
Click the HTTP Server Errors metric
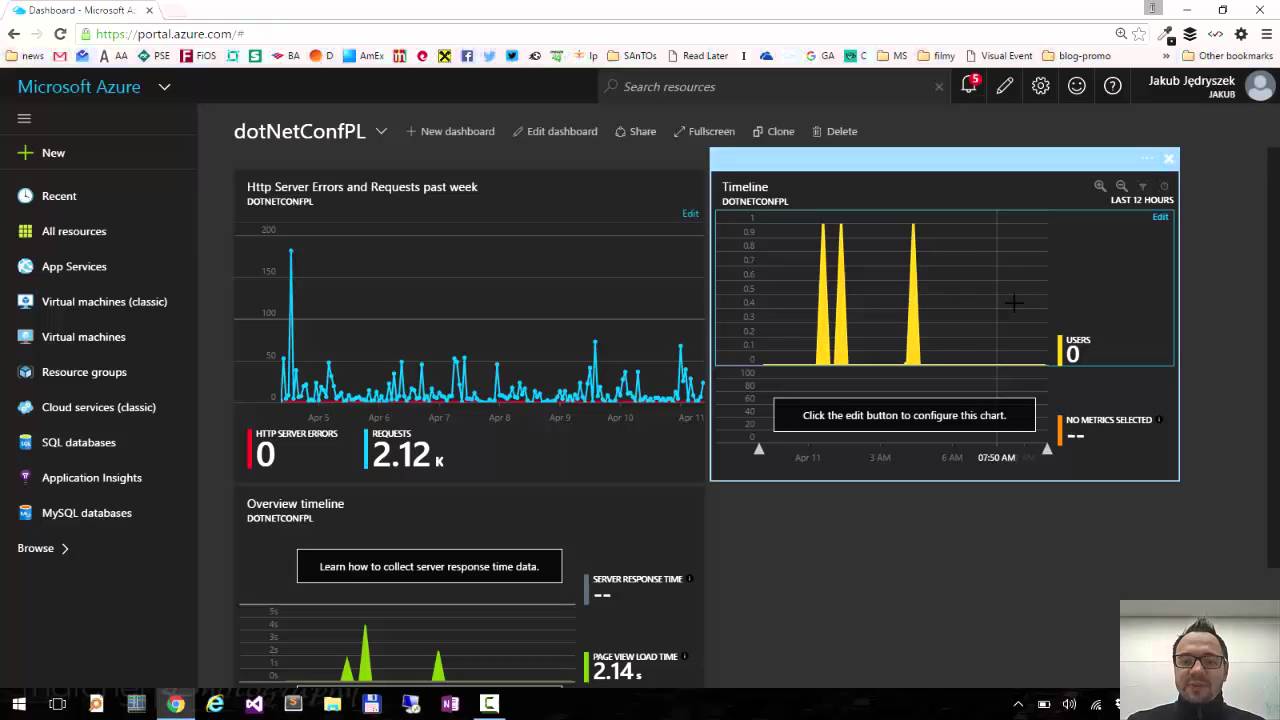(294, 449)
